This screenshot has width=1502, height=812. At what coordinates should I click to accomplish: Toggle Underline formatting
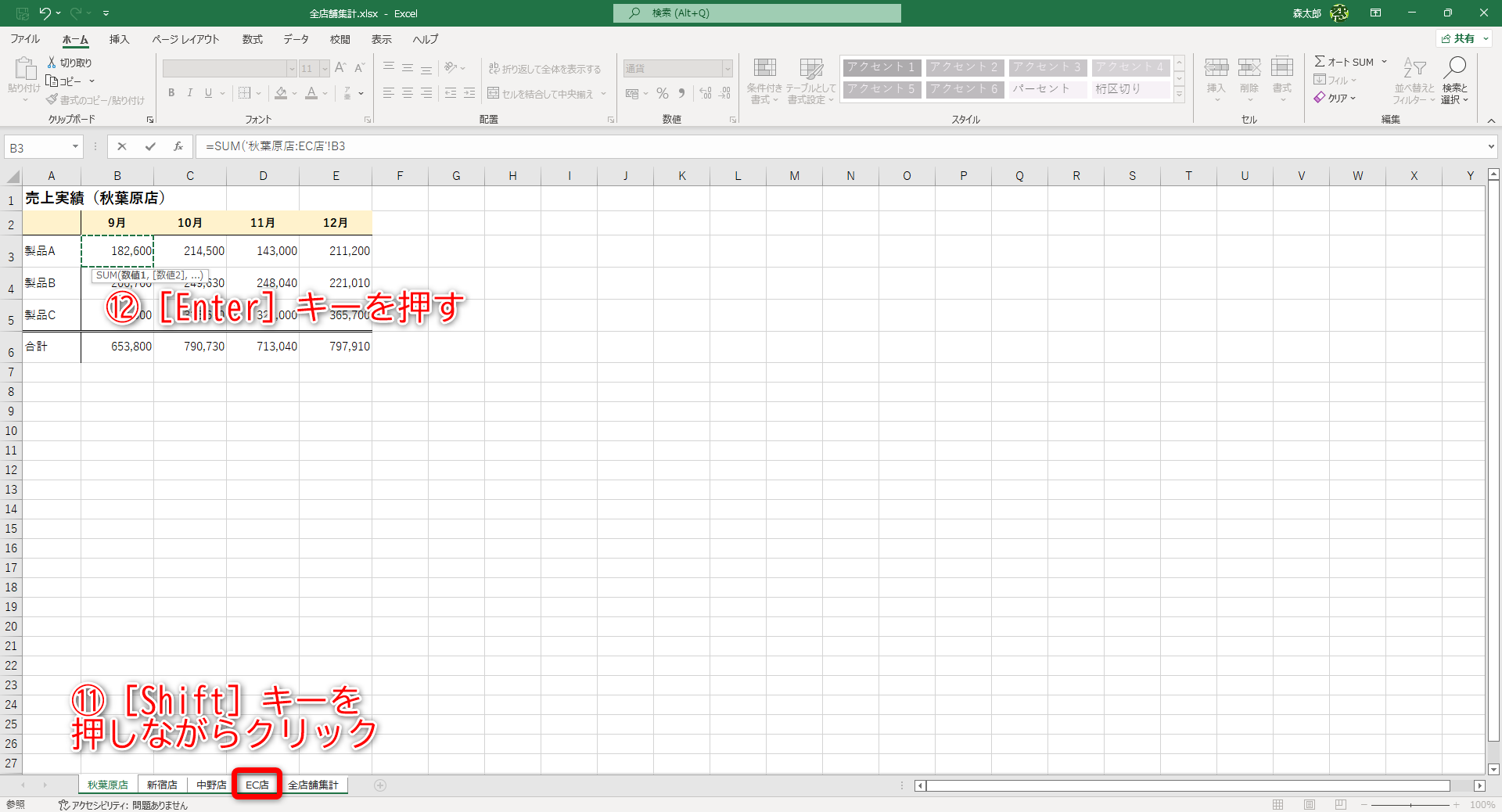click(208, 93)
